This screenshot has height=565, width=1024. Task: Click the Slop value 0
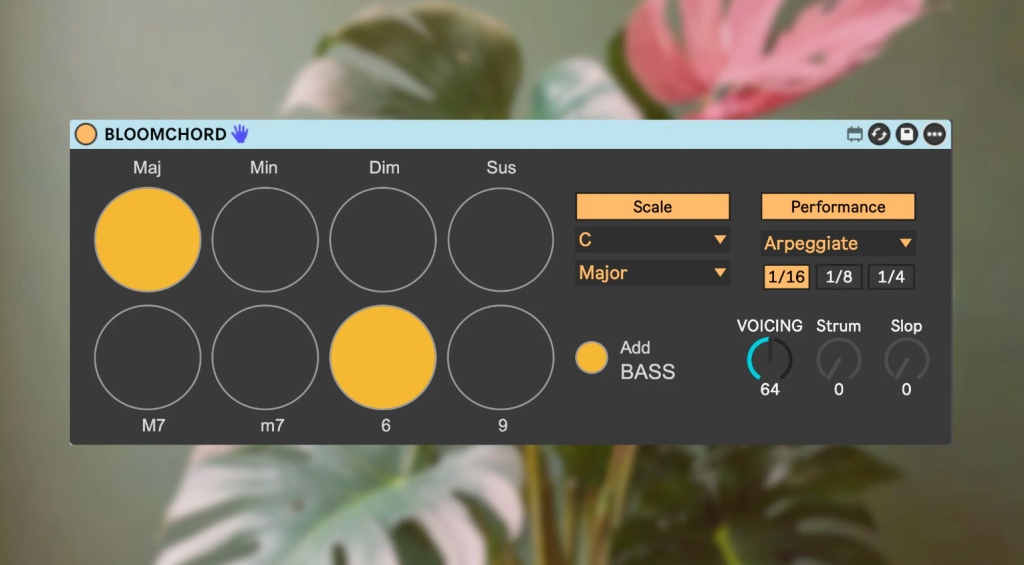tap(906, 390)
